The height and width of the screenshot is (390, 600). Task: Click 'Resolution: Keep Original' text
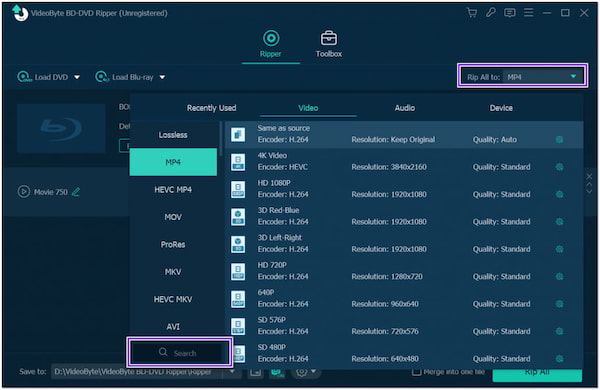(x=393, y=140)
